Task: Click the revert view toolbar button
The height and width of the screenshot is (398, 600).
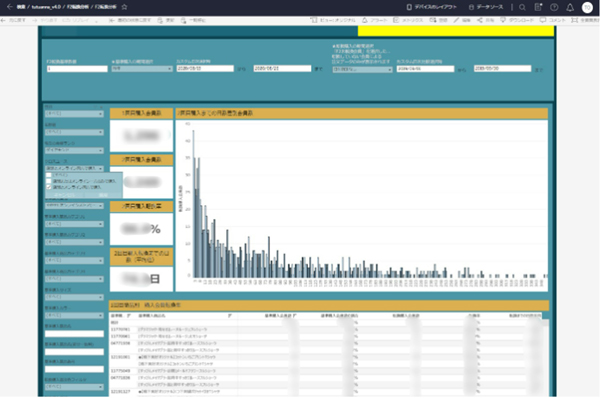Action: click(130, 20)
